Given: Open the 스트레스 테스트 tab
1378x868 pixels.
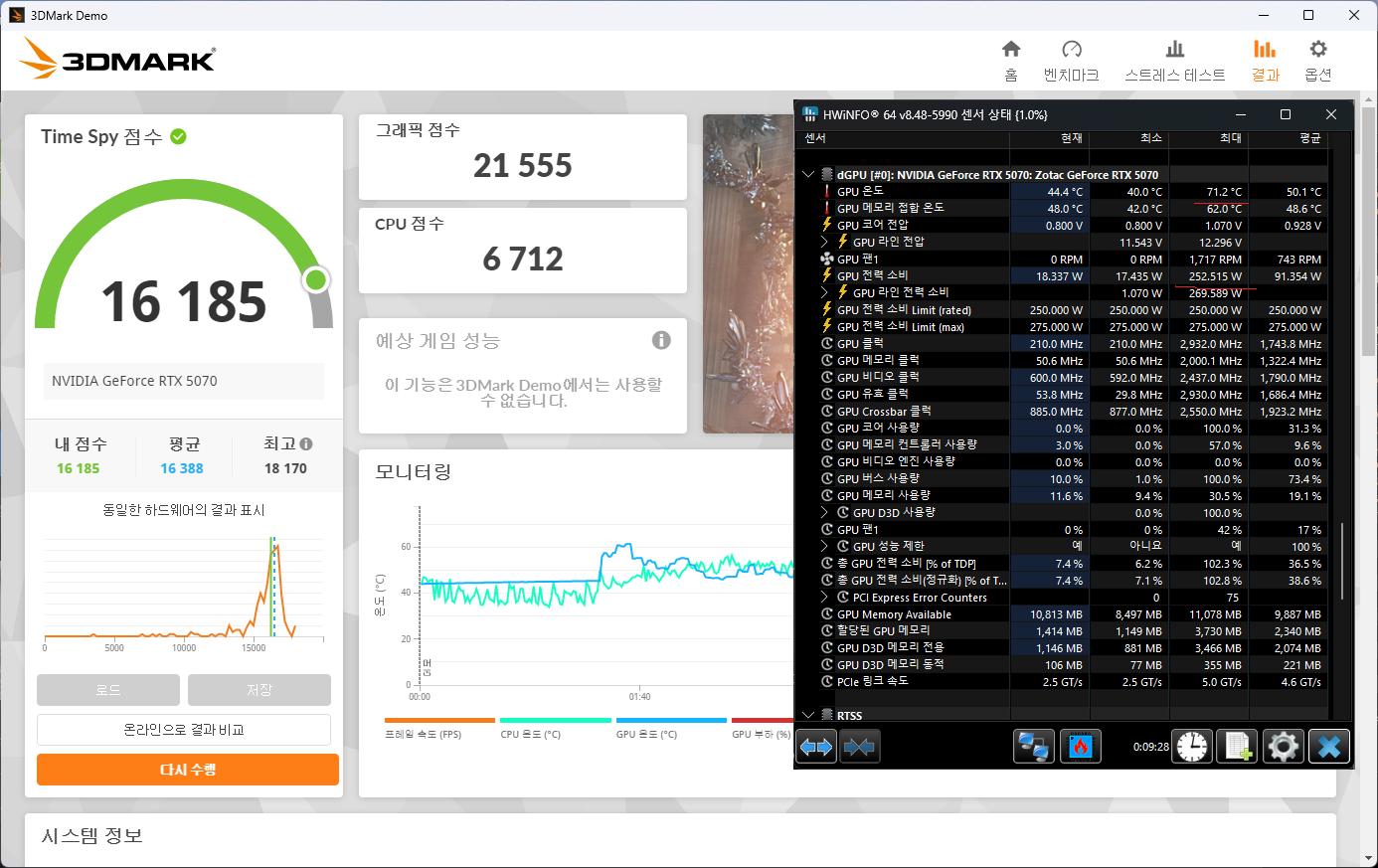Looking at the screenshot, I should (x=1175, y=61).
